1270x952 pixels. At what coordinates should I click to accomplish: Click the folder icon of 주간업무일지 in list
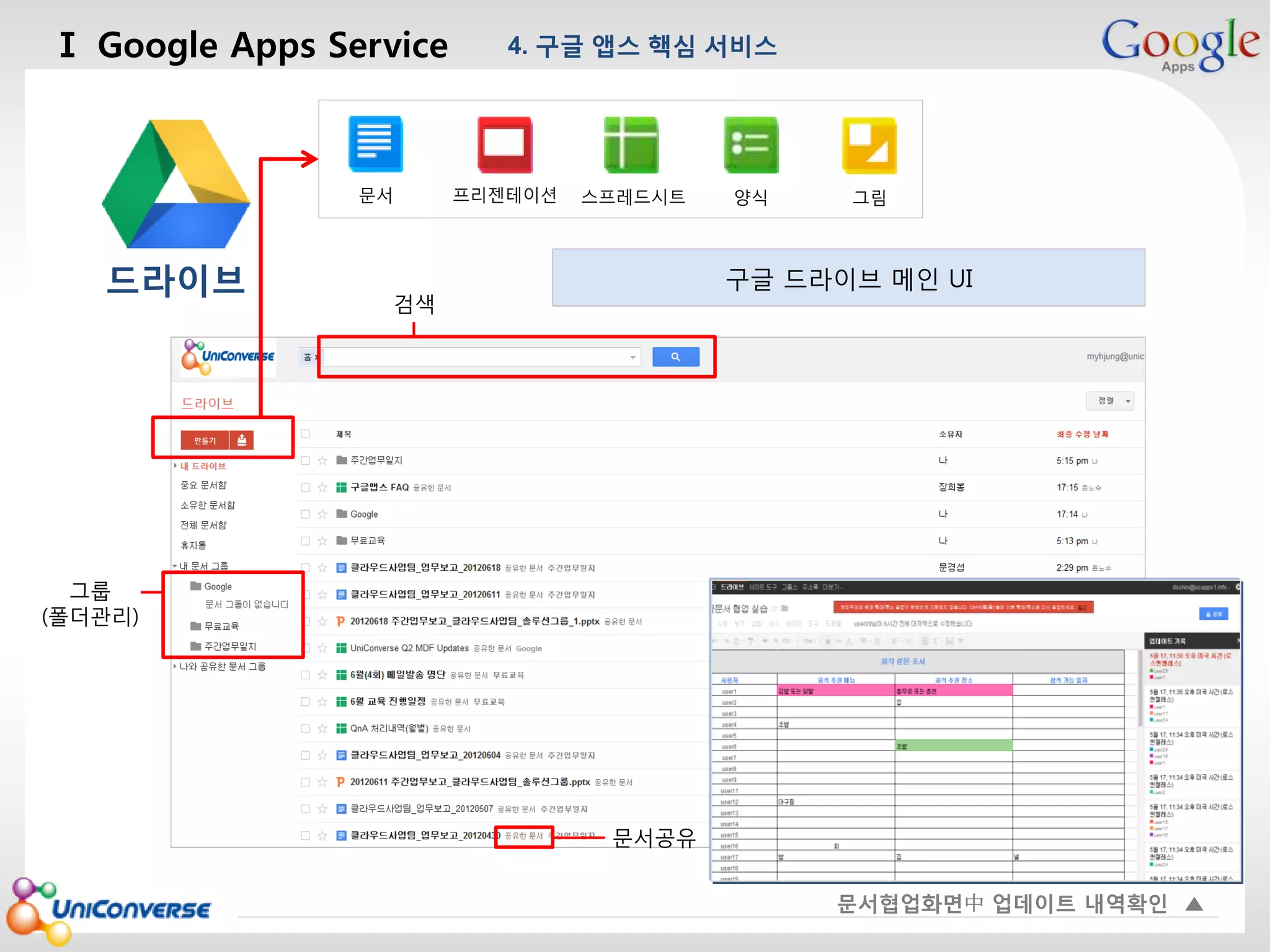tap(341, 460)
